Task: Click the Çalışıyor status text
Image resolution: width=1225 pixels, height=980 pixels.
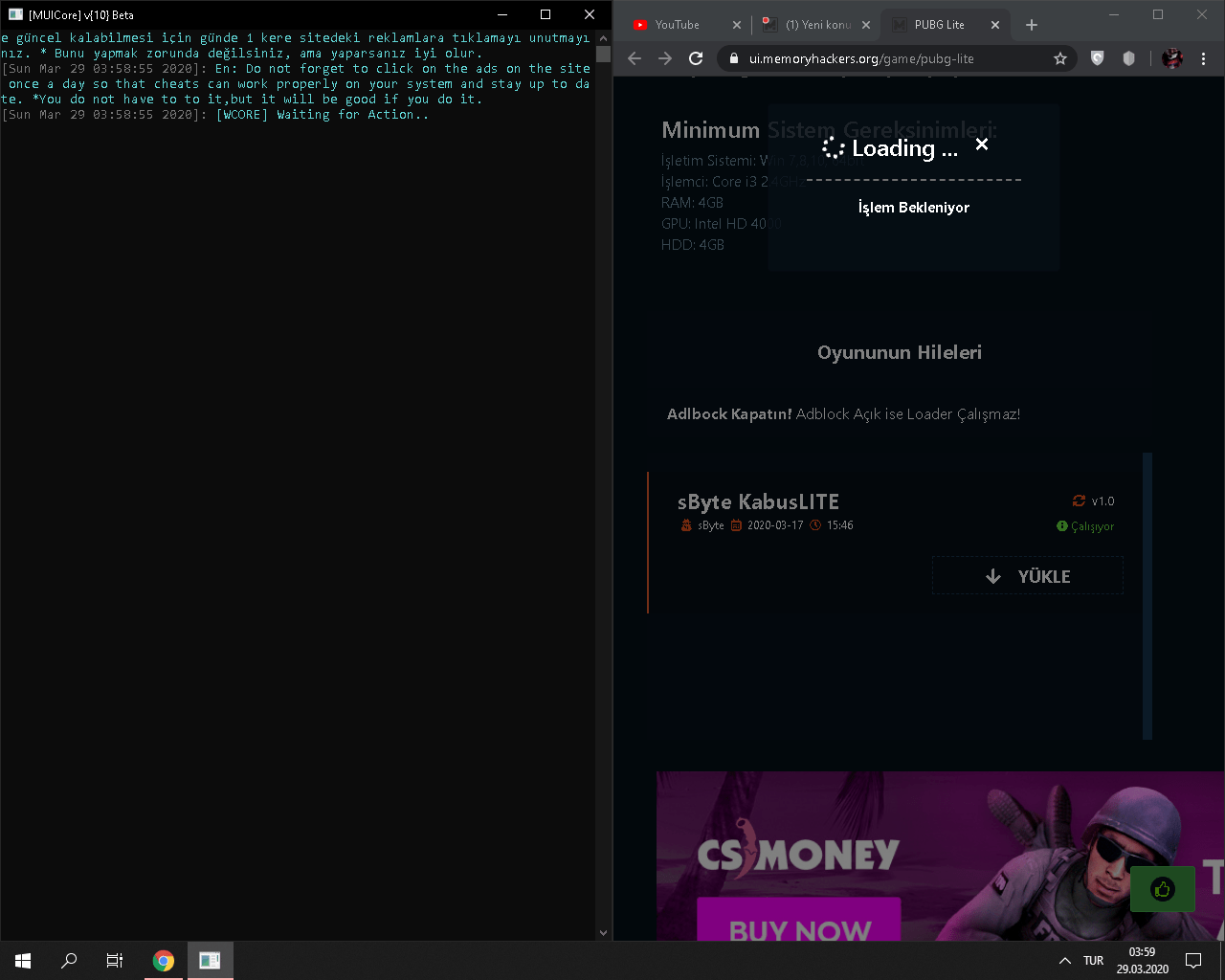Action: pyautogui.click(x=1092, y=526)
